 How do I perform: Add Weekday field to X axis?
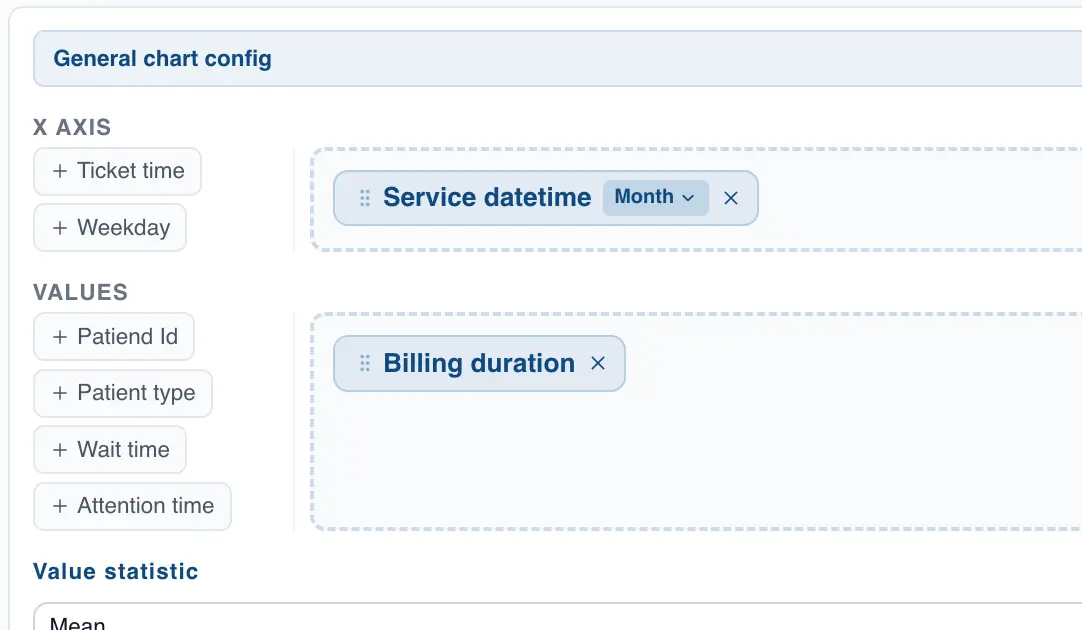[123, 228]
